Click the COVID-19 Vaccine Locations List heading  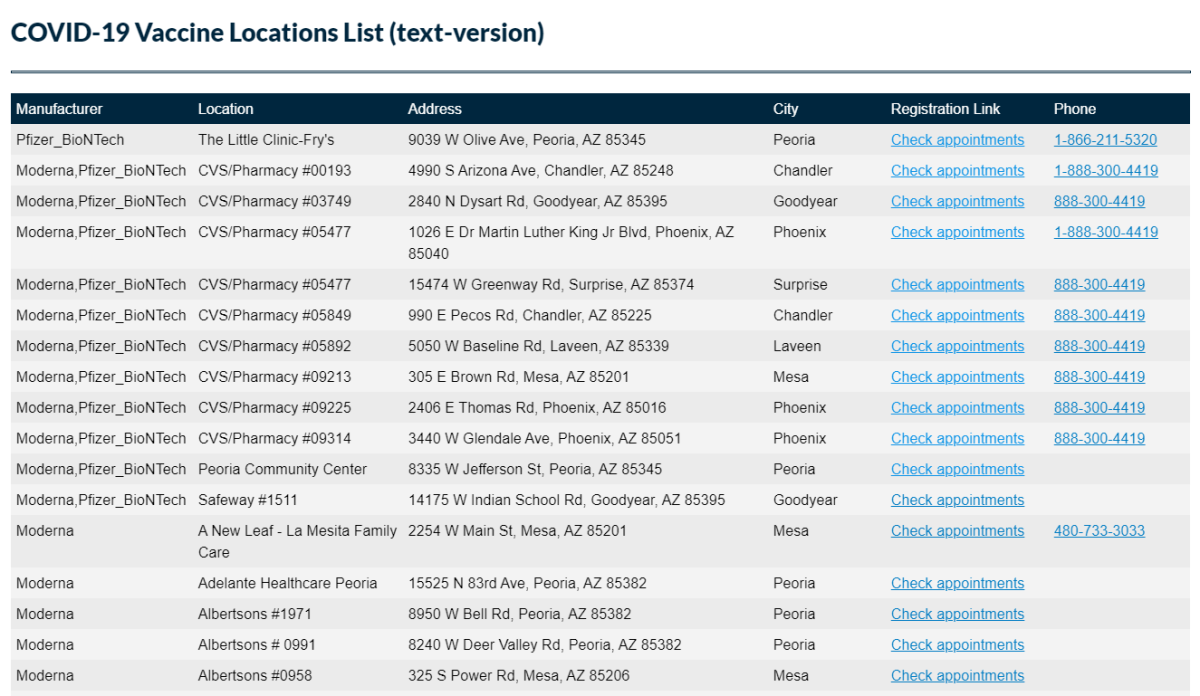pos(277,33)
